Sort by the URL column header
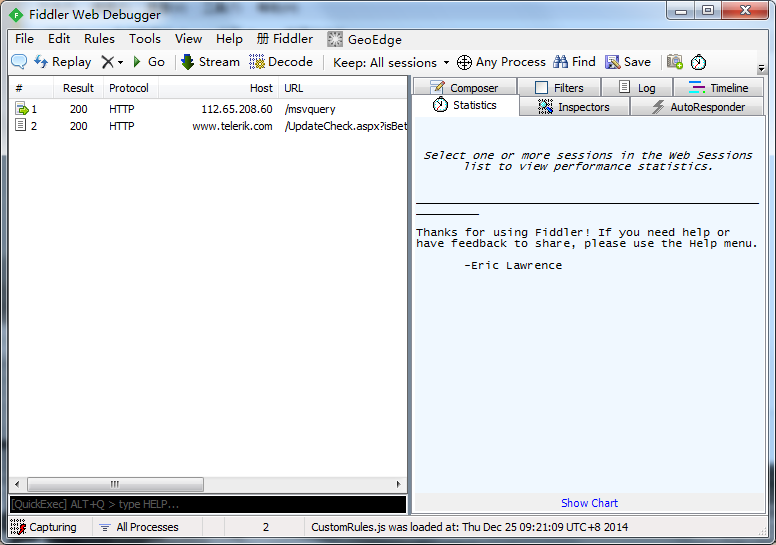776x545 pixels. (343, 88)
